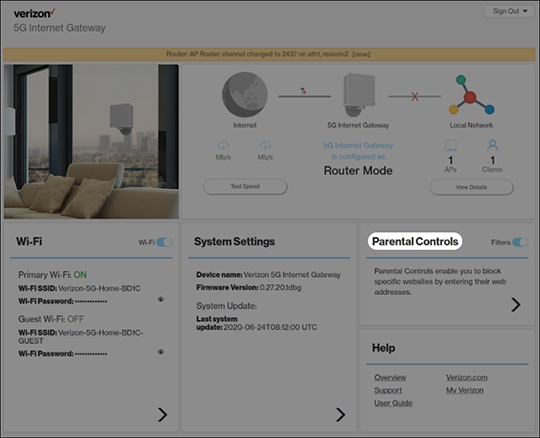Click the last system update timestamp
Screen dimensions: 540x438
tap(270, 327)
